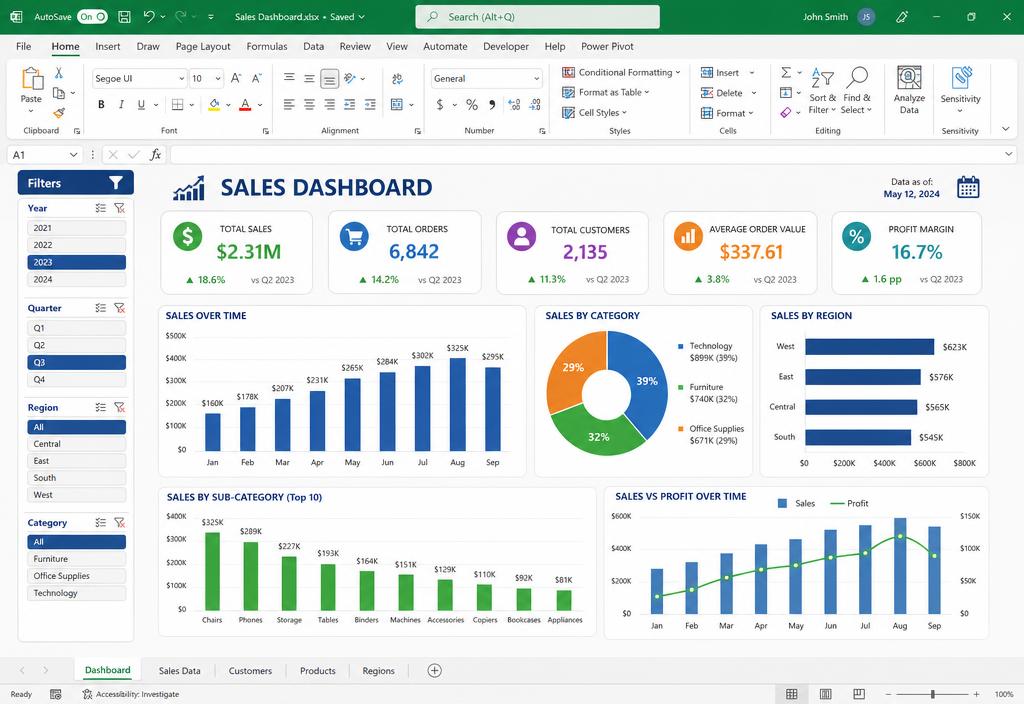Select Q1 in Quarter slicer

pyautogui.click(x=76, y=328)
